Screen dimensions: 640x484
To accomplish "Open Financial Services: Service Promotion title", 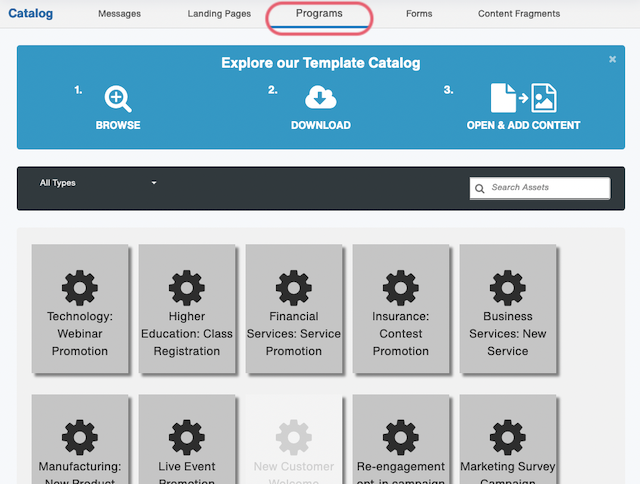I will tap(293, 334).
